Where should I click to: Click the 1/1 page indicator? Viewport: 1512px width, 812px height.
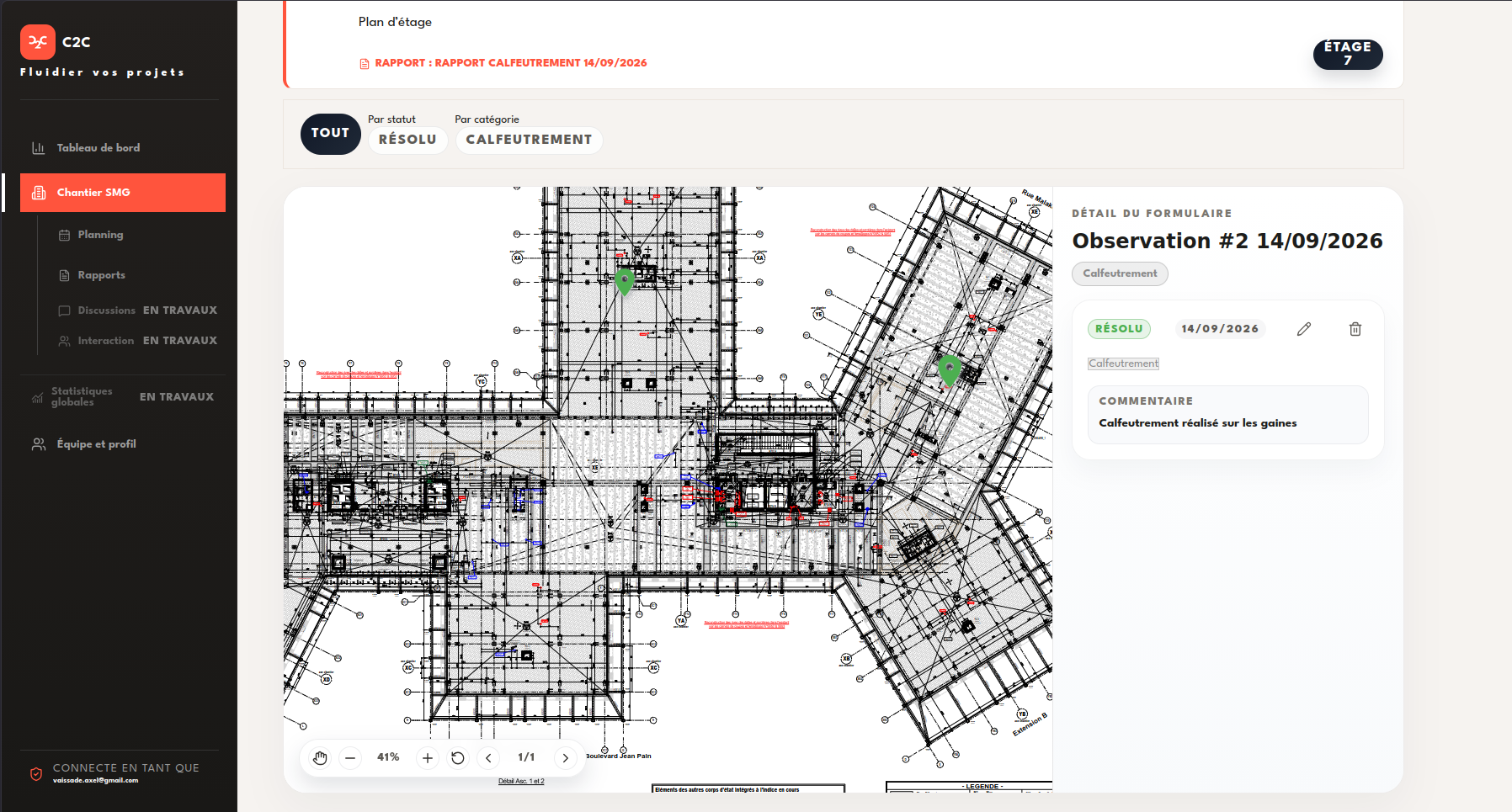click(x=526, y=757)
